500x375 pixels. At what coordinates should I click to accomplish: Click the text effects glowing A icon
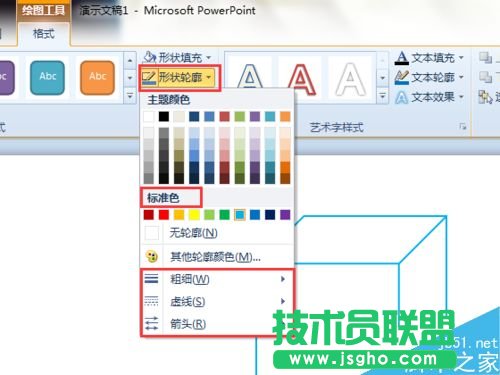tap(402, 97)
